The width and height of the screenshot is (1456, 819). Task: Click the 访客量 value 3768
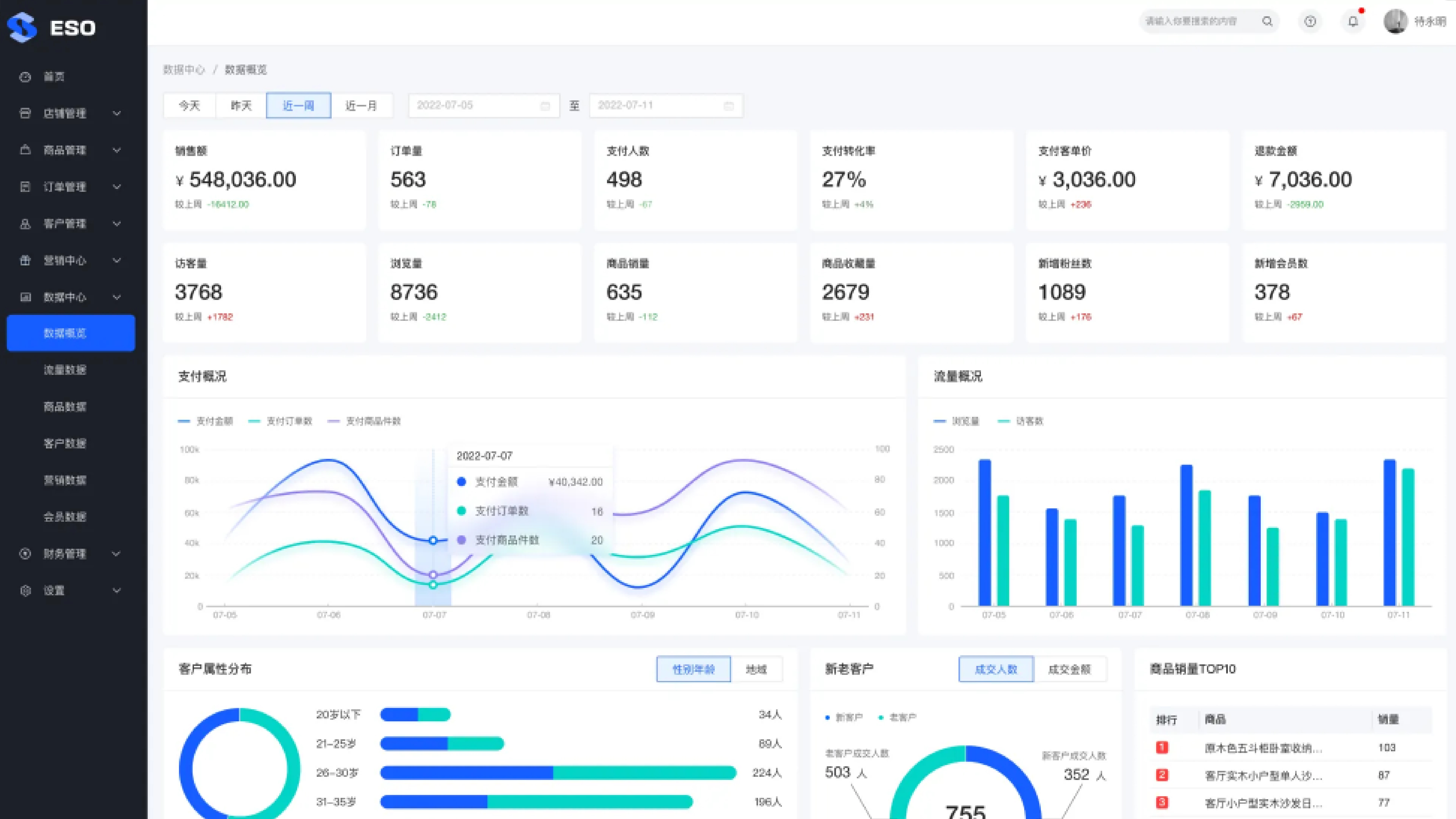click(x=198, y=292)
